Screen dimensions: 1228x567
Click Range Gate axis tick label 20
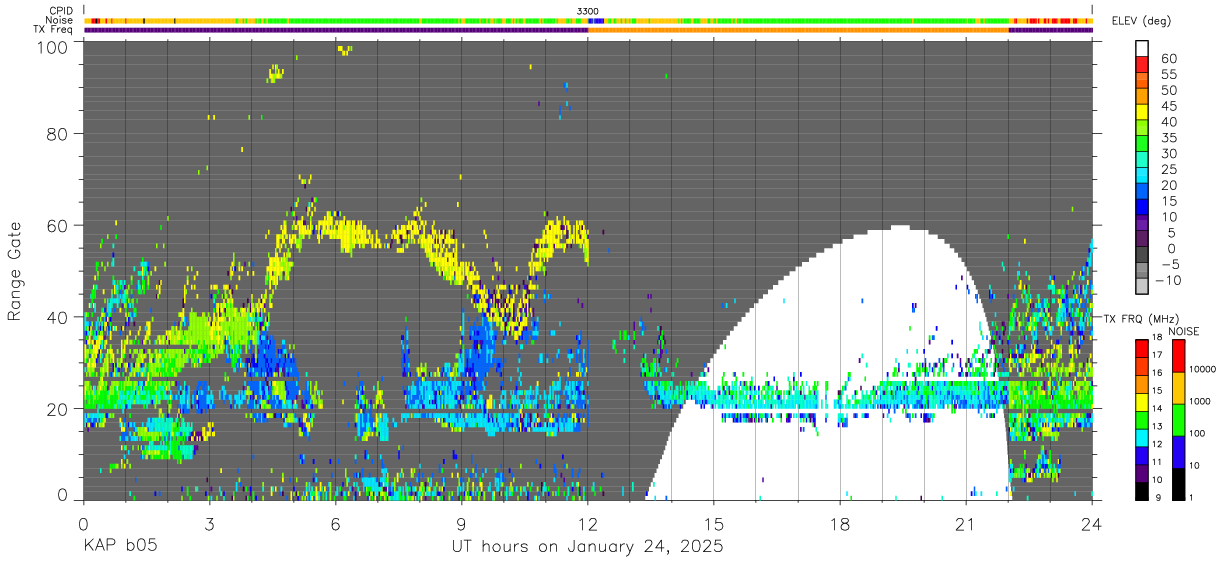pyautogui.click(x=58, y=408)
